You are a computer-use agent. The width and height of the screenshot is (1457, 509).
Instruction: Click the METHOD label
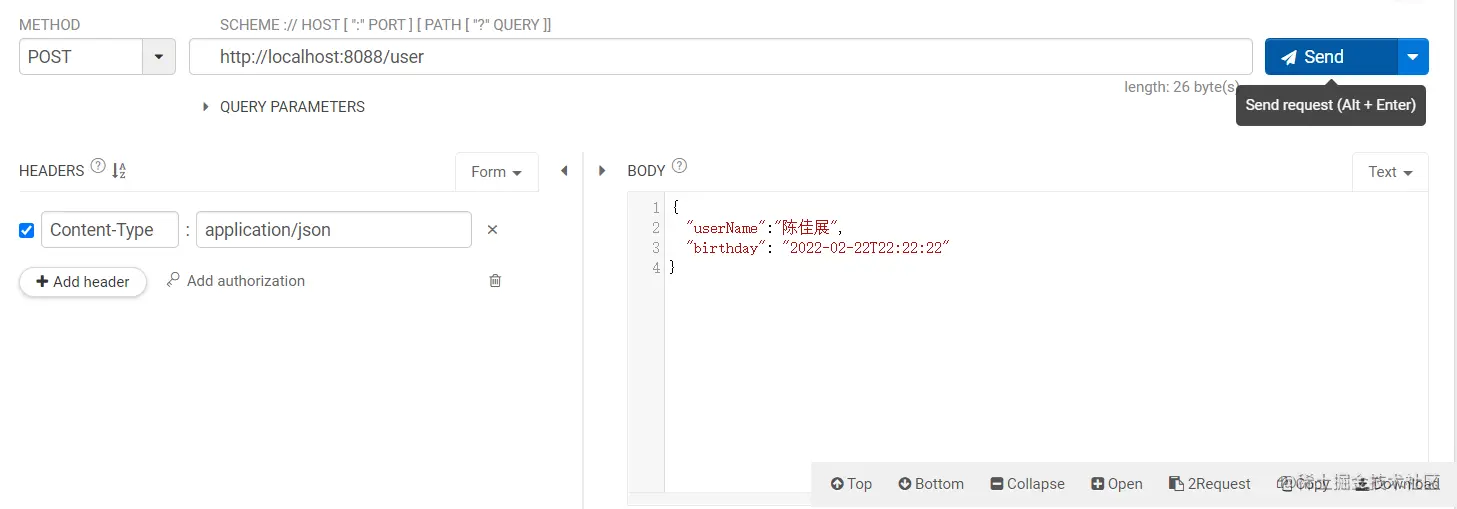50,25
